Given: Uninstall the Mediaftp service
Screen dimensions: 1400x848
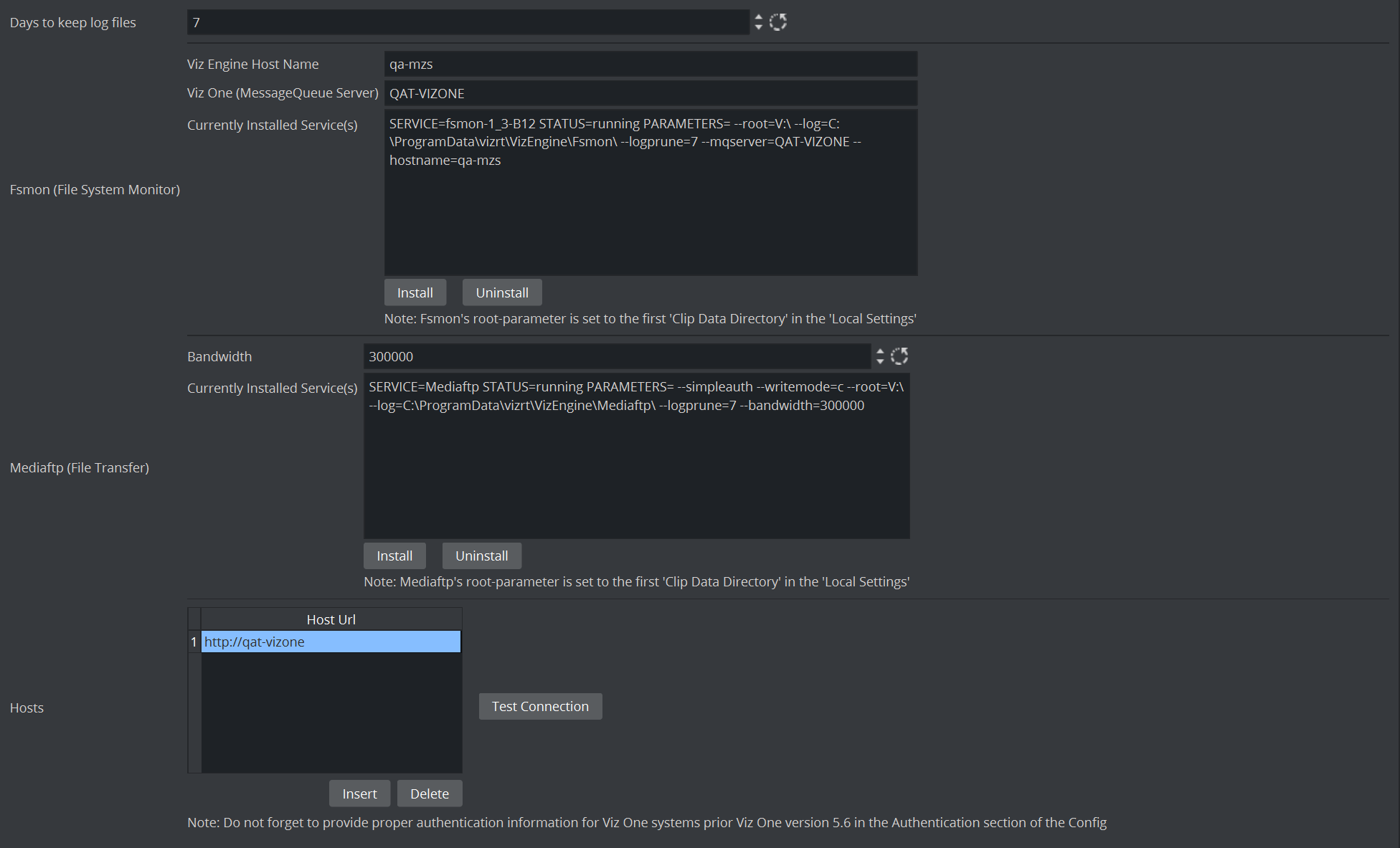Looking at the screenshot, I should [481, 556].
